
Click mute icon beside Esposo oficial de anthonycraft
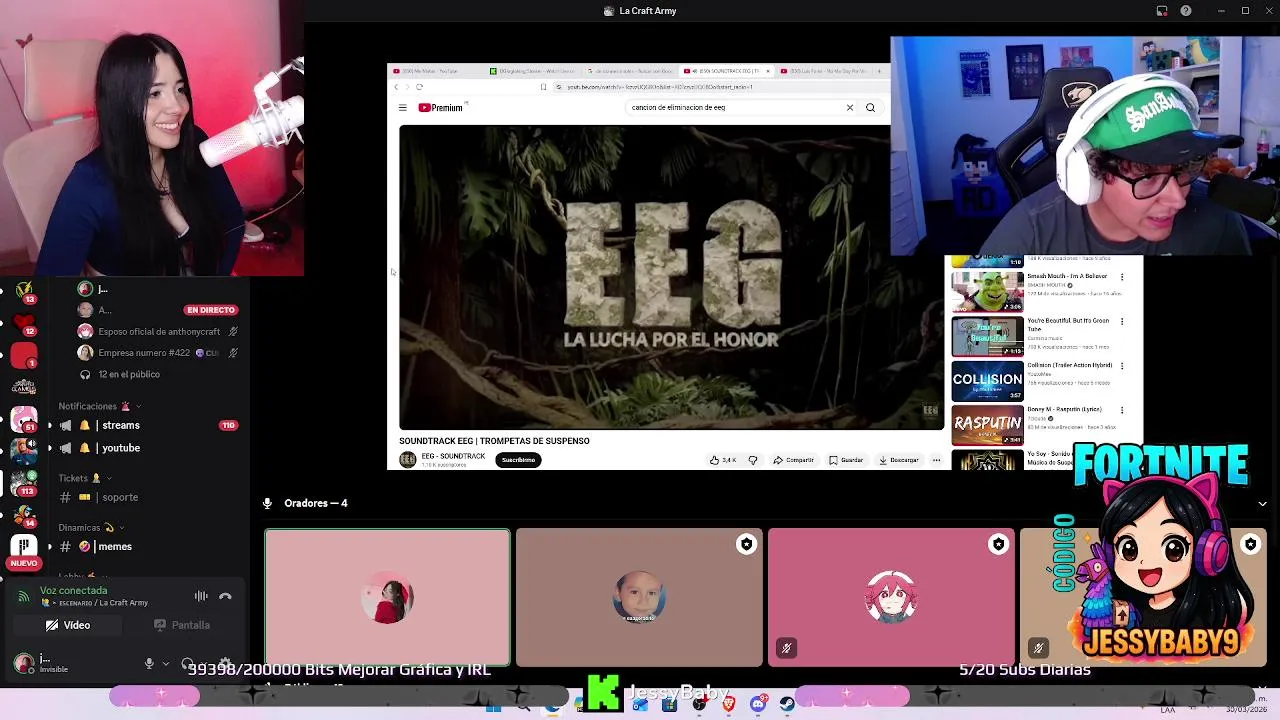click(233, 332)
